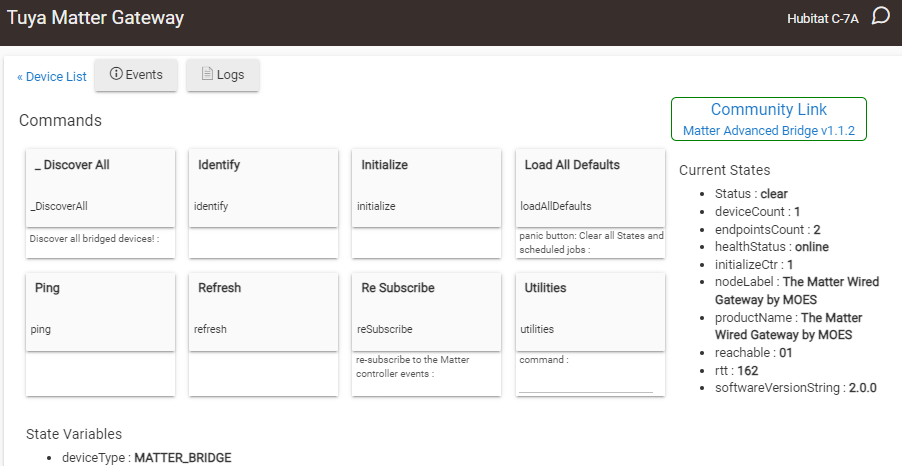Viewport: 902px width, 466px height.
Task: Click the Tuya Matter Gateway page title
Action: pos(96,18)
